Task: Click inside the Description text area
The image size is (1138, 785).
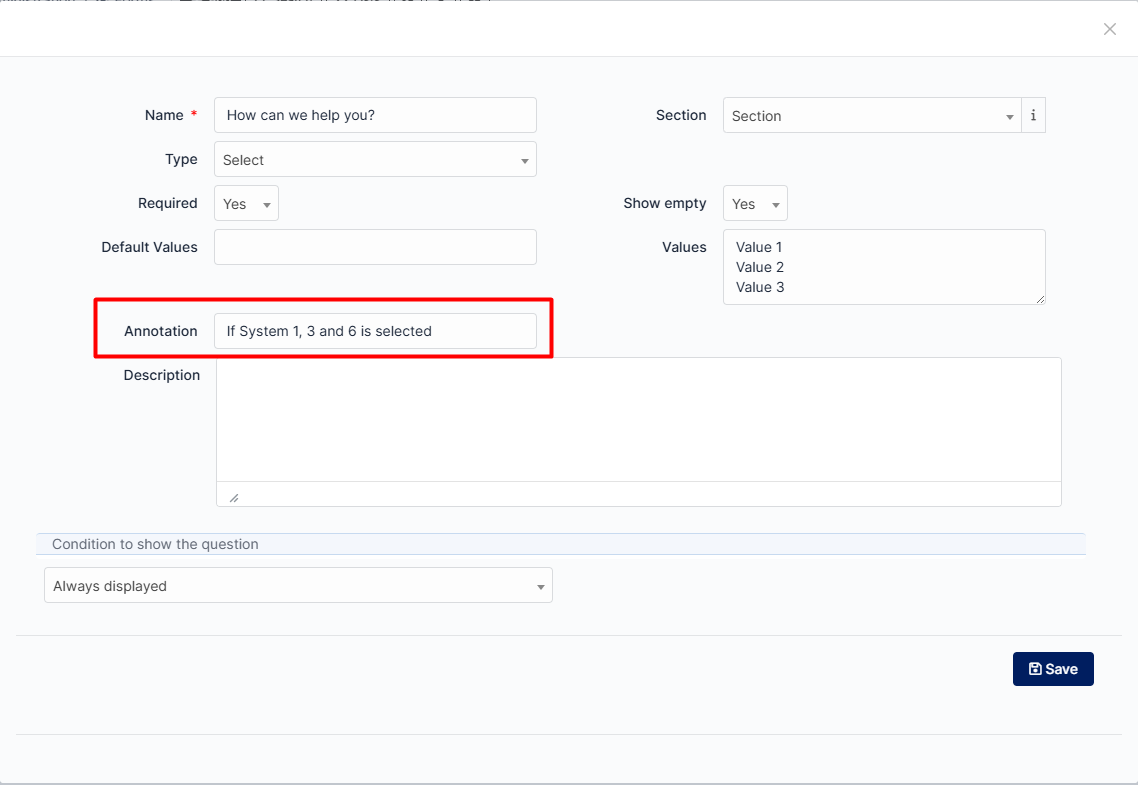Action: pyautogui.click(x=638, y=419)
